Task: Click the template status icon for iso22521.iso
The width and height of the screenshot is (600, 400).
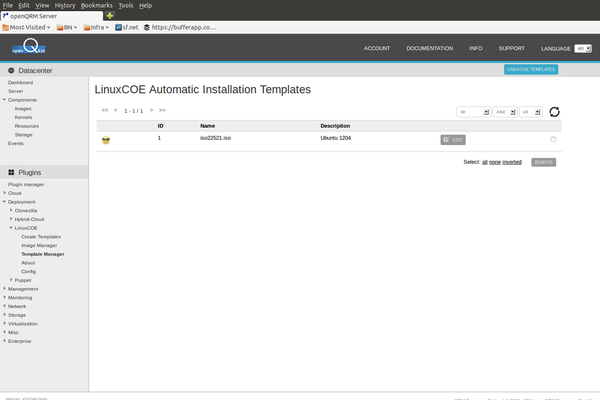Action: 106,140
